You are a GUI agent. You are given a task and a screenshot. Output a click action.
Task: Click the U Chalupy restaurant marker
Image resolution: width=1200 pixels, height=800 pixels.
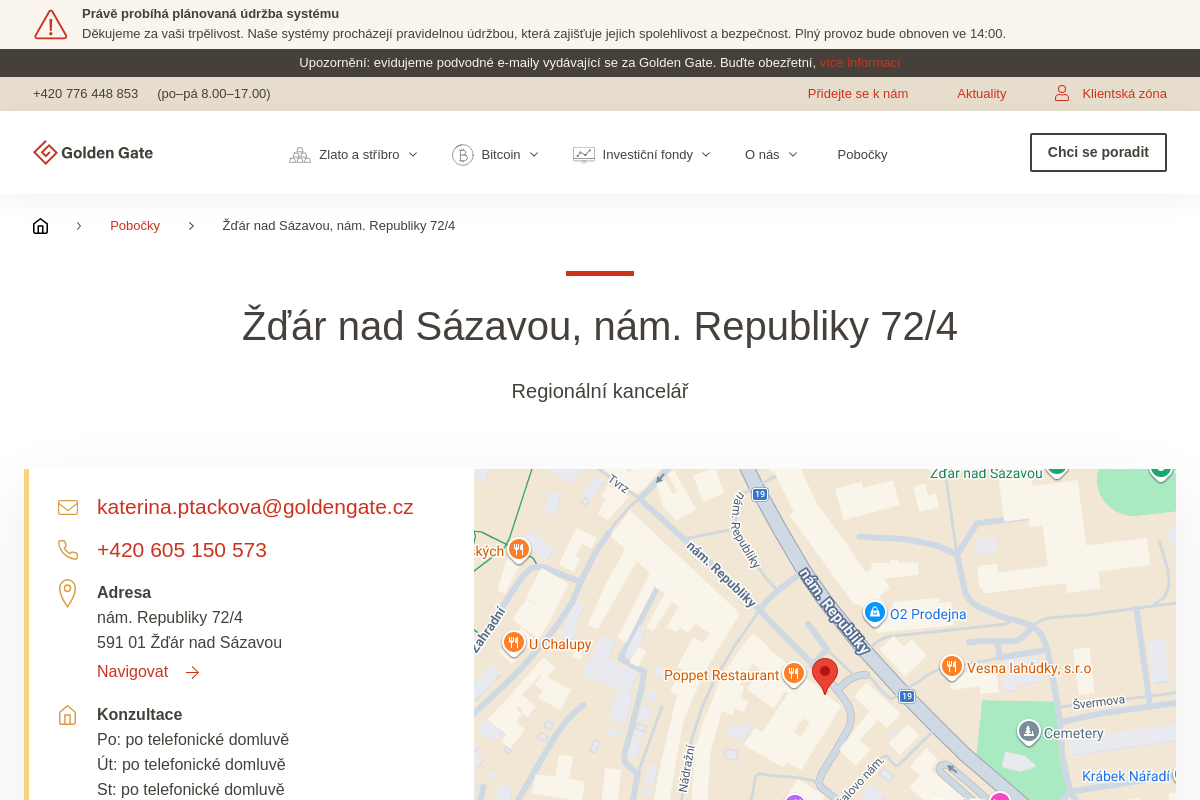514,643
